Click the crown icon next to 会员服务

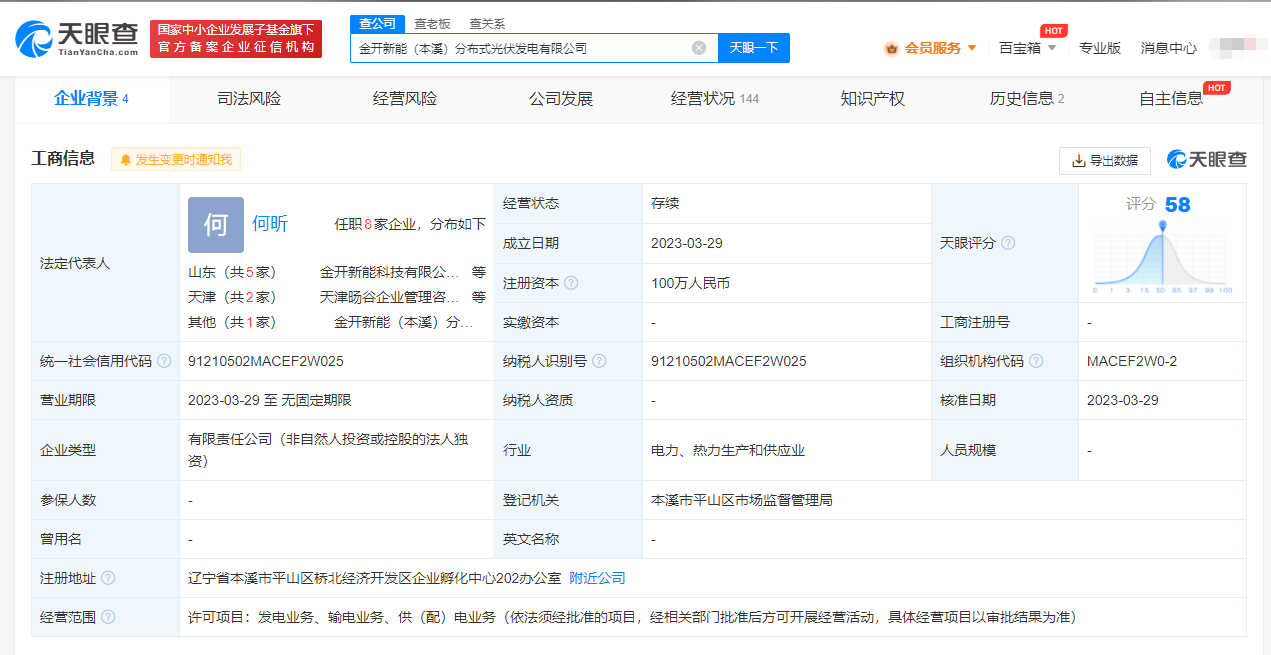coord(891,47)
